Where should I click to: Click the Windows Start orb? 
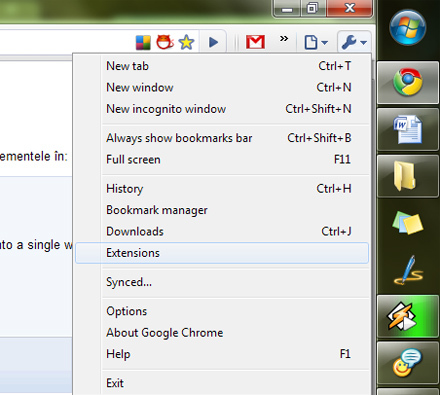pyautogui.click(x=408, y=27)
